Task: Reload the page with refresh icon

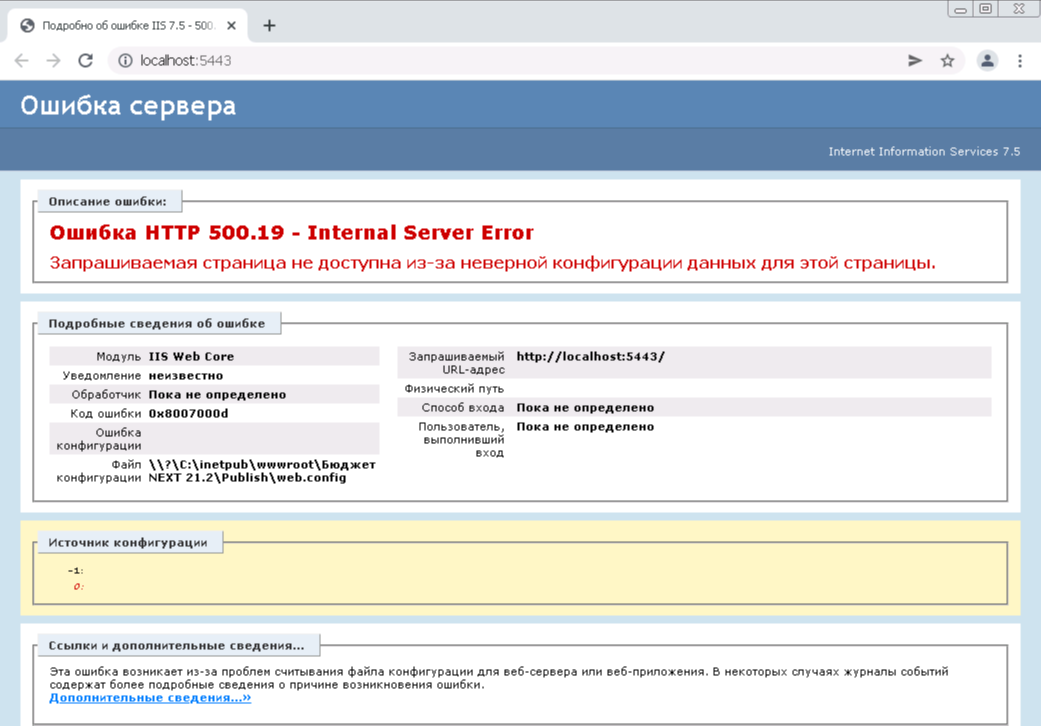Action: point(86,60)
